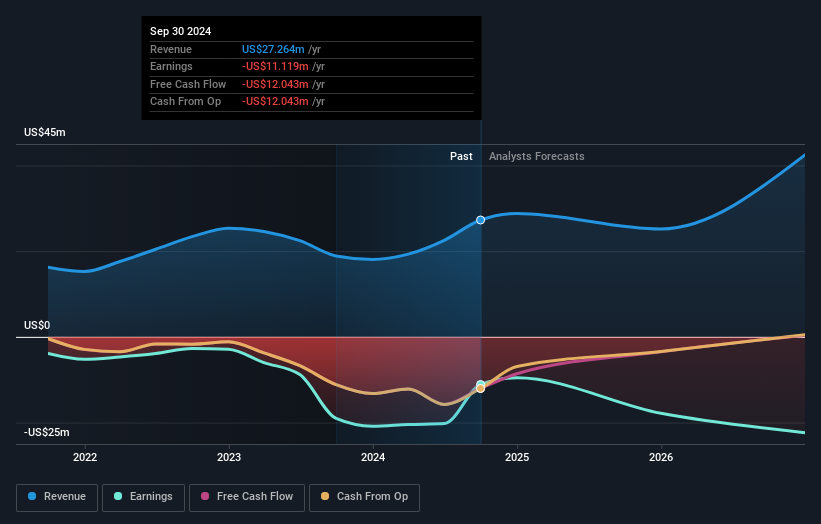The width and height of the screenshot is (821, 524).
Task: Click the orange dot in Cash From Op legend
Action: [x=325, y=496]
